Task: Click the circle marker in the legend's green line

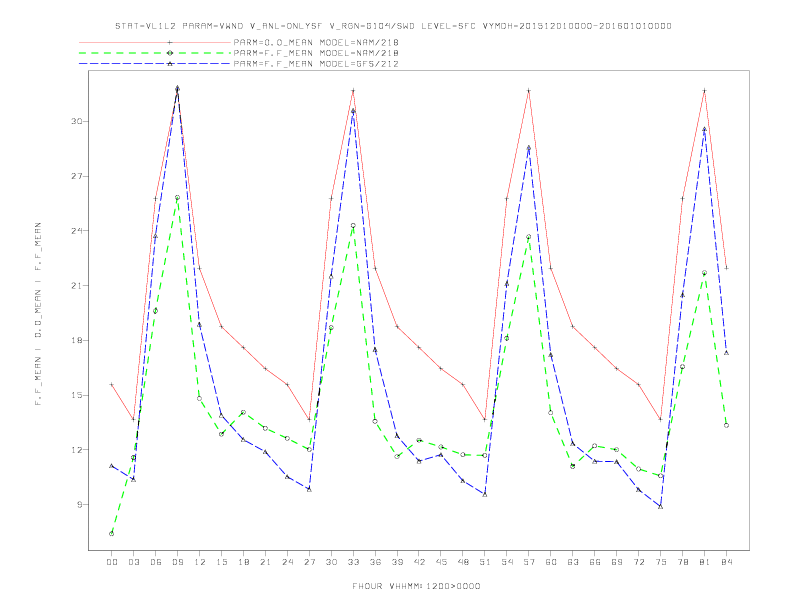Action: pyautogui.click(x=170, y=53)
